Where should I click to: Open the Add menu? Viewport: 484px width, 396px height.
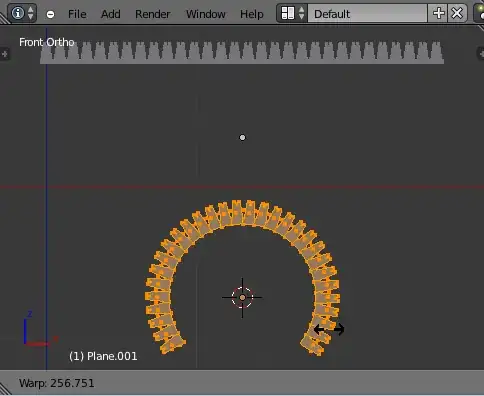111,14
